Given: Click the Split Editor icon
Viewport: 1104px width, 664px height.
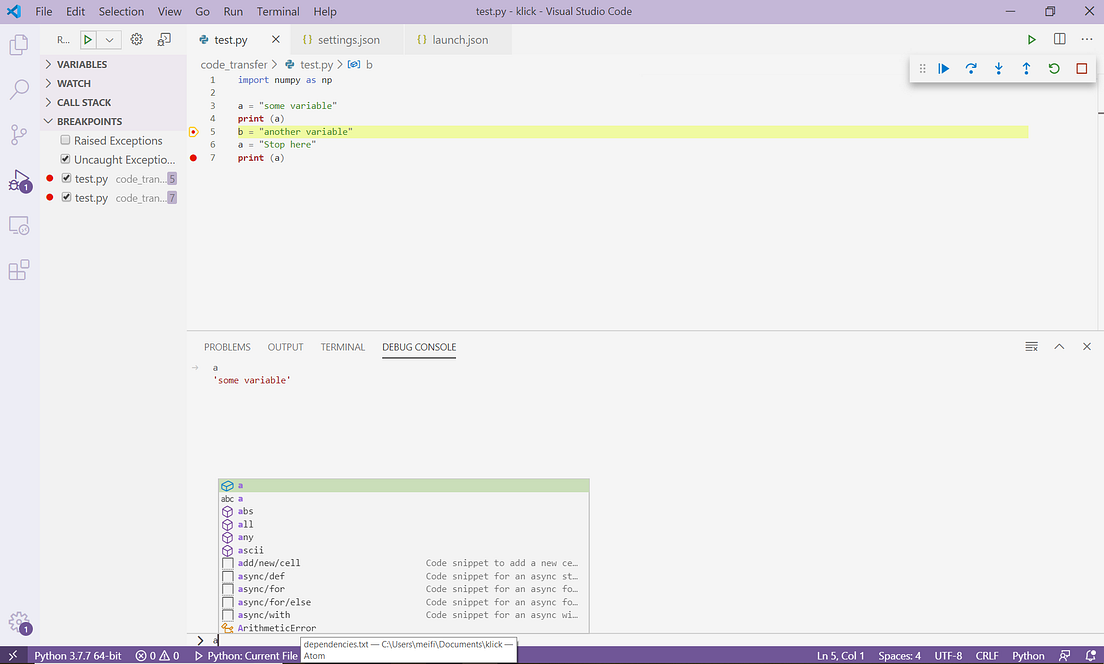Looking at the screenshot, I should click(1059, 39).
